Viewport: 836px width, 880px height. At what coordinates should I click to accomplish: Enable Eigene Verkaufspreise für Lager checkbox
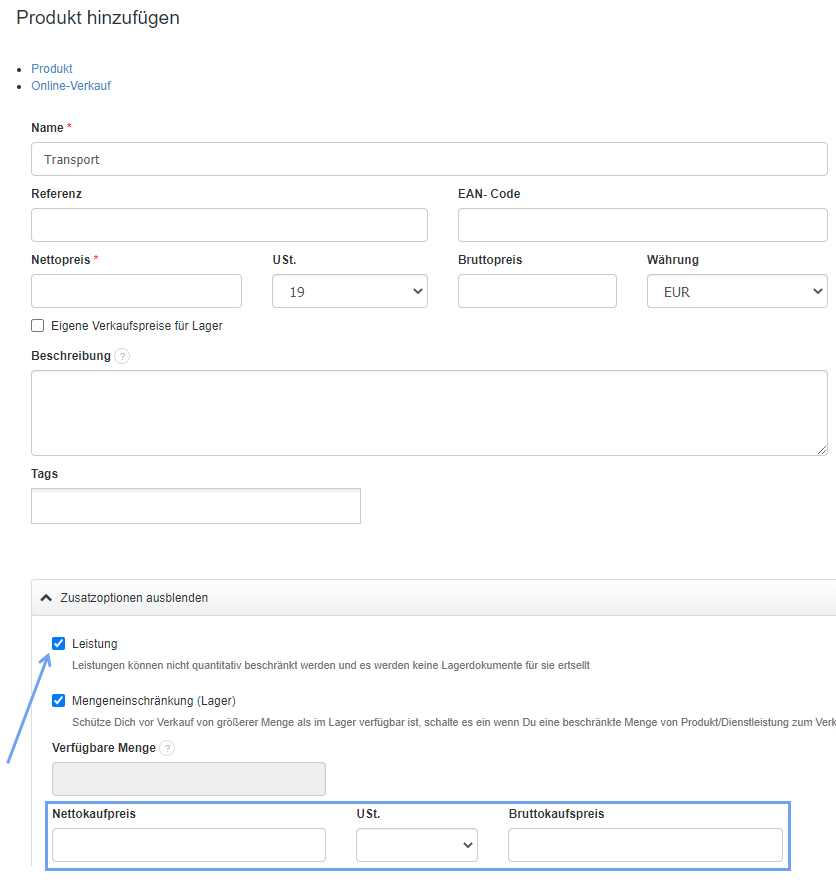pos(38,325)
